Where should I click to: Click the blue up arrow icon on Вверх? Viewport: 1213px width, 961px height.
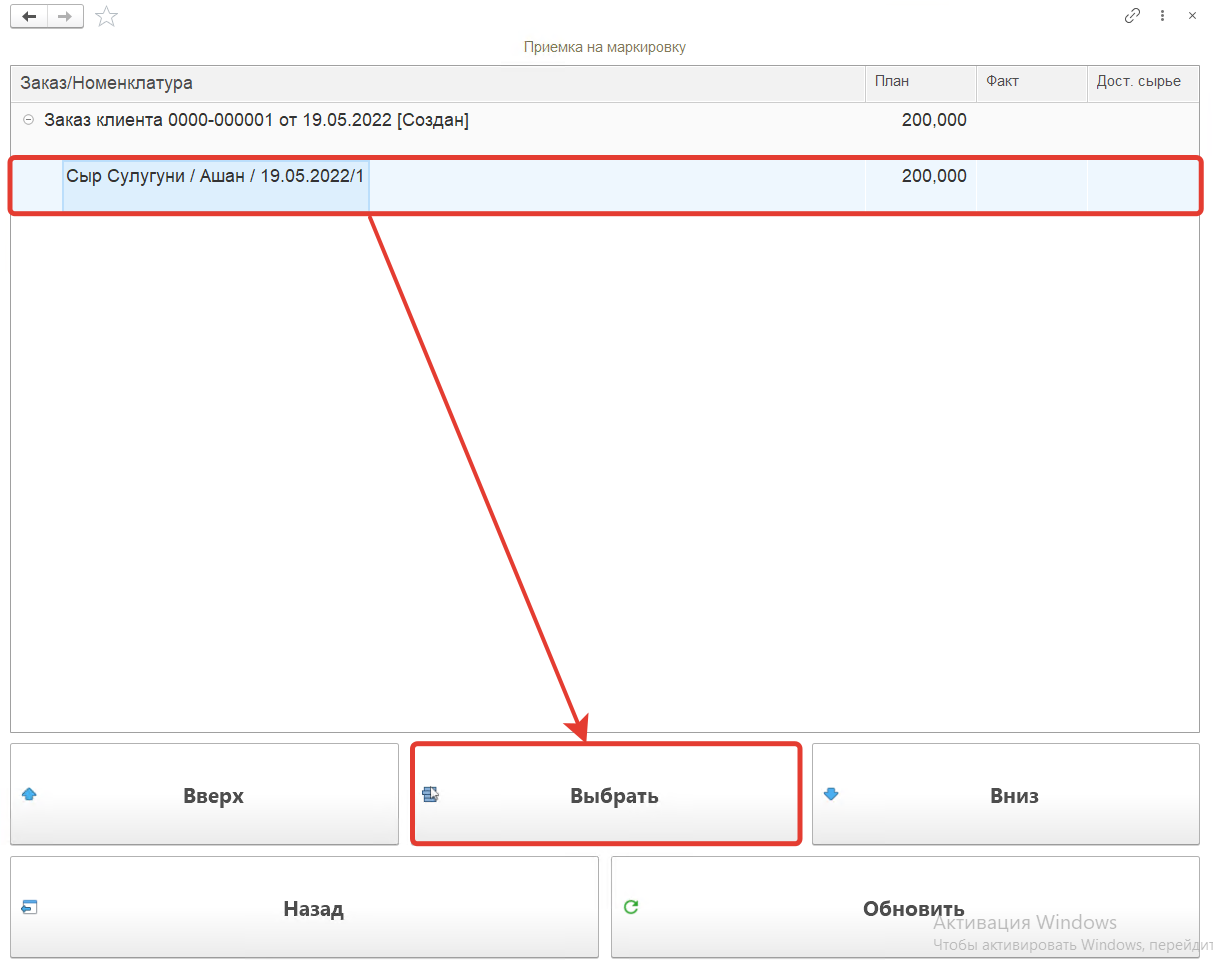pos(29,795)
